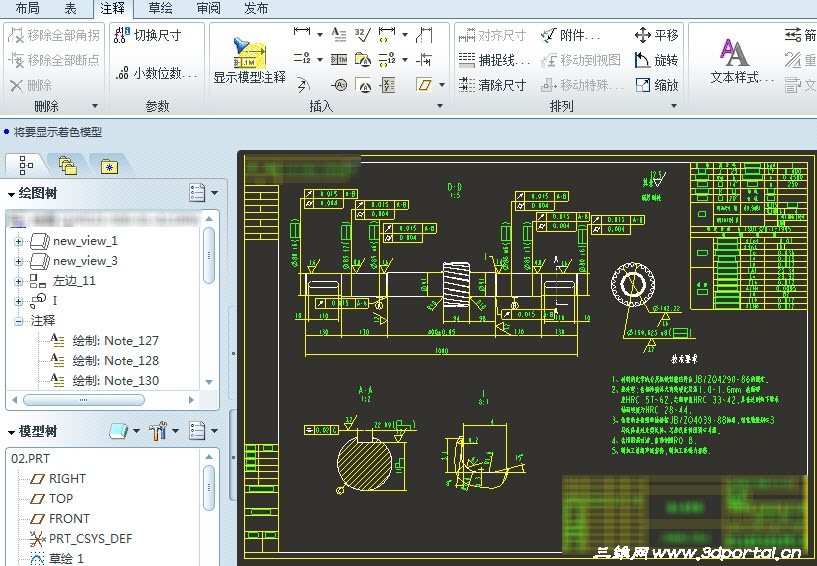
Task: Open the Sketch (草绘) ribbon tab
Action: click(160, 8)
